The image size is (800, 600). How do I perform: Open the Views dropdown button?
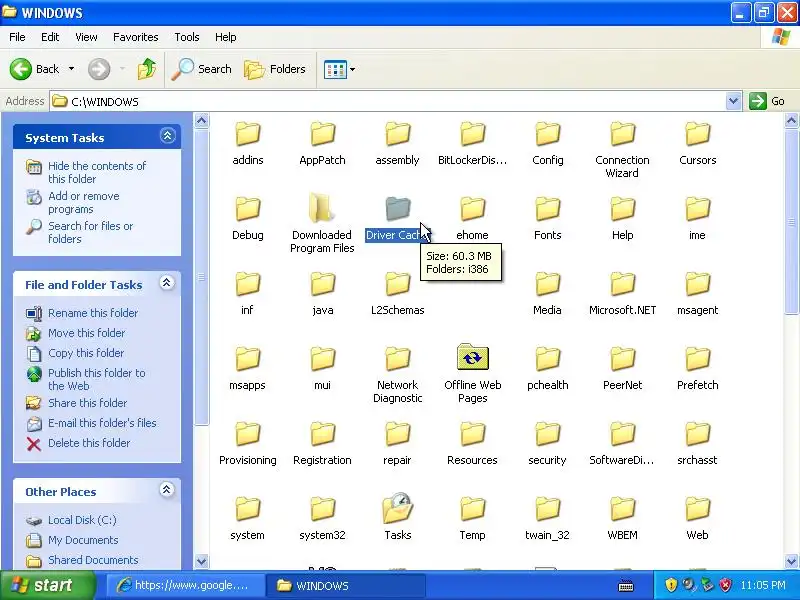pos(339,69)
